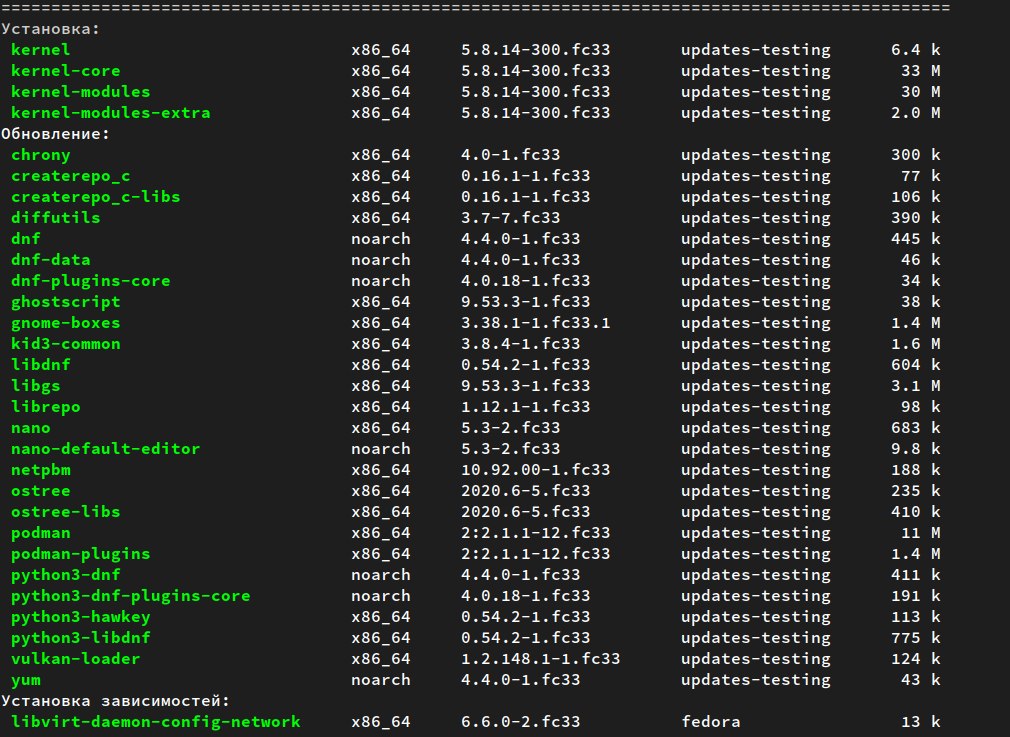The image size is (1010, 737).
Task: Click the kernel-core package name
Action: coord(66,71)
